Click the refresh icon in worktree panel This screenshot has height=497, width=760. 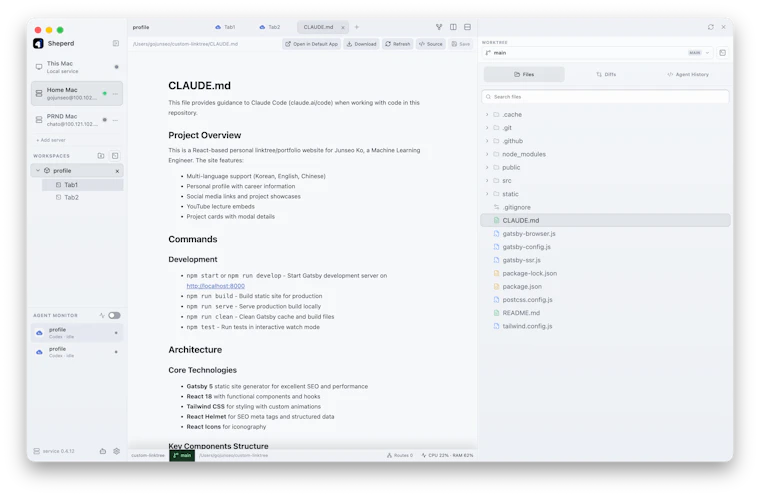(x=711, y=27)
